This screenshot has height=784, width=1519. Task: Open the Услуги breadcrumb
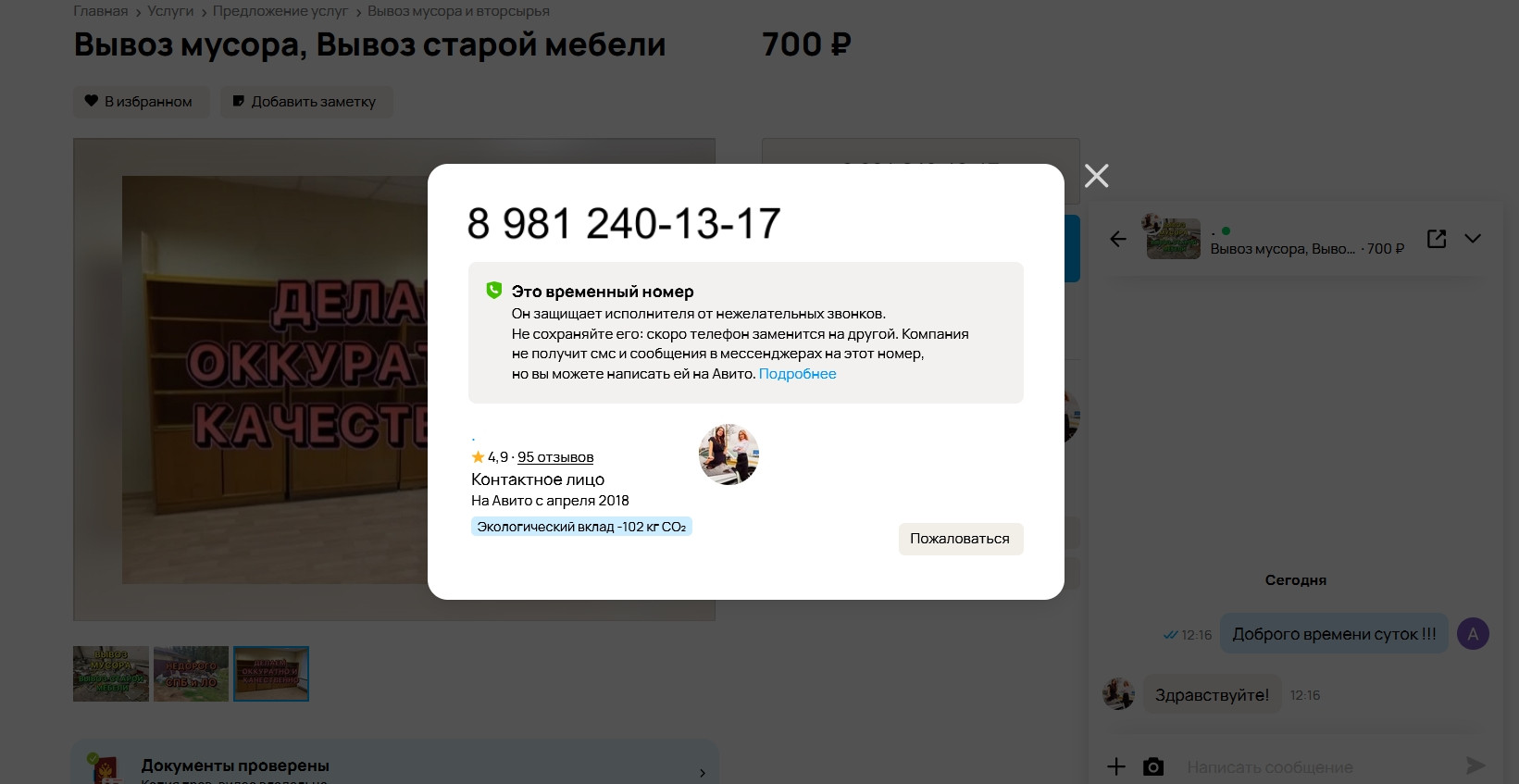pyautogui.click(x=170, y=11)
